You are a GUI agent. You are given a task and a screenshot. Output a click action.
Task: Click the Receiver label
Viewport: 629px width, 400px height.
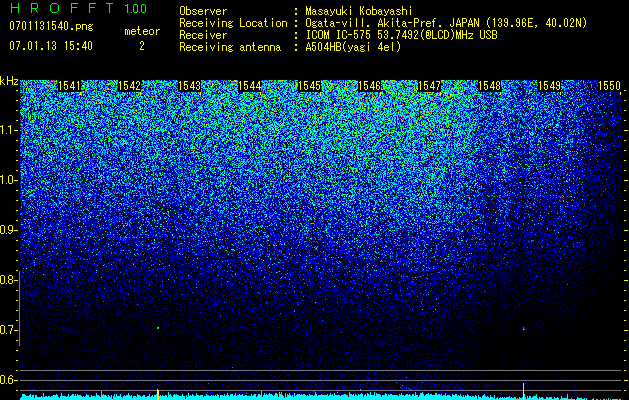coord(203,35)
